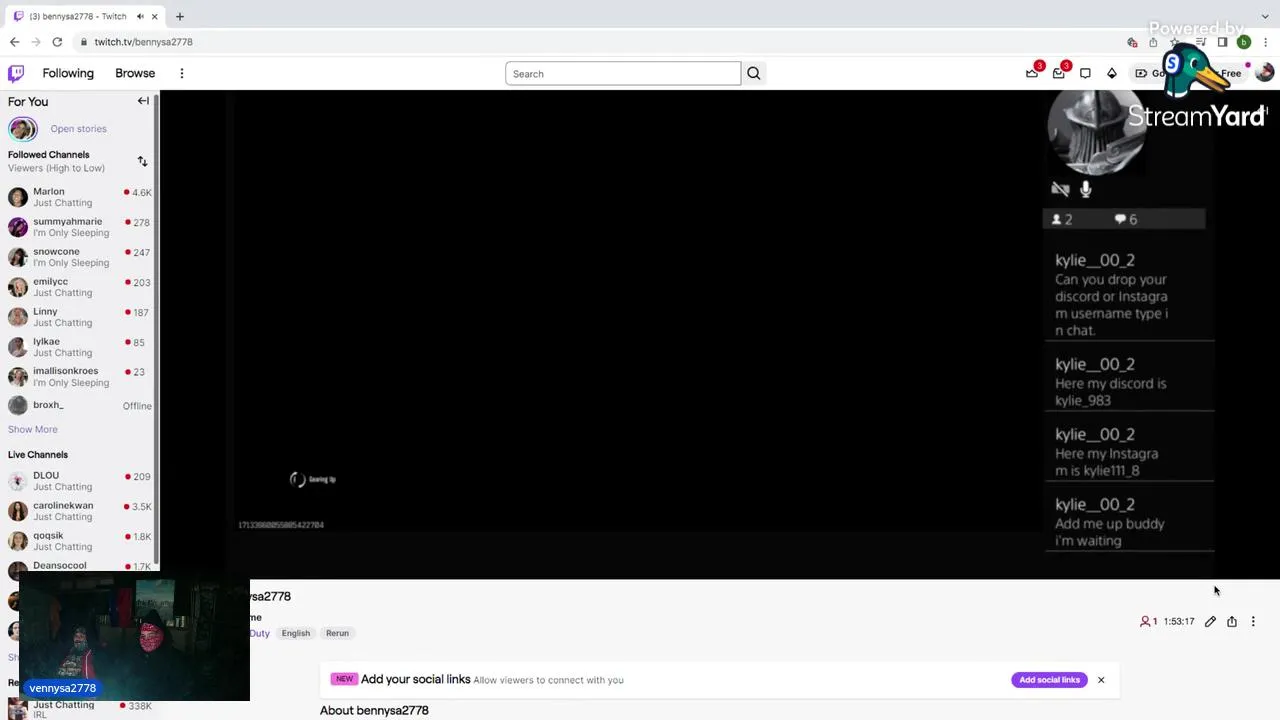Open stream options three-dot menu

(1253, 621)
